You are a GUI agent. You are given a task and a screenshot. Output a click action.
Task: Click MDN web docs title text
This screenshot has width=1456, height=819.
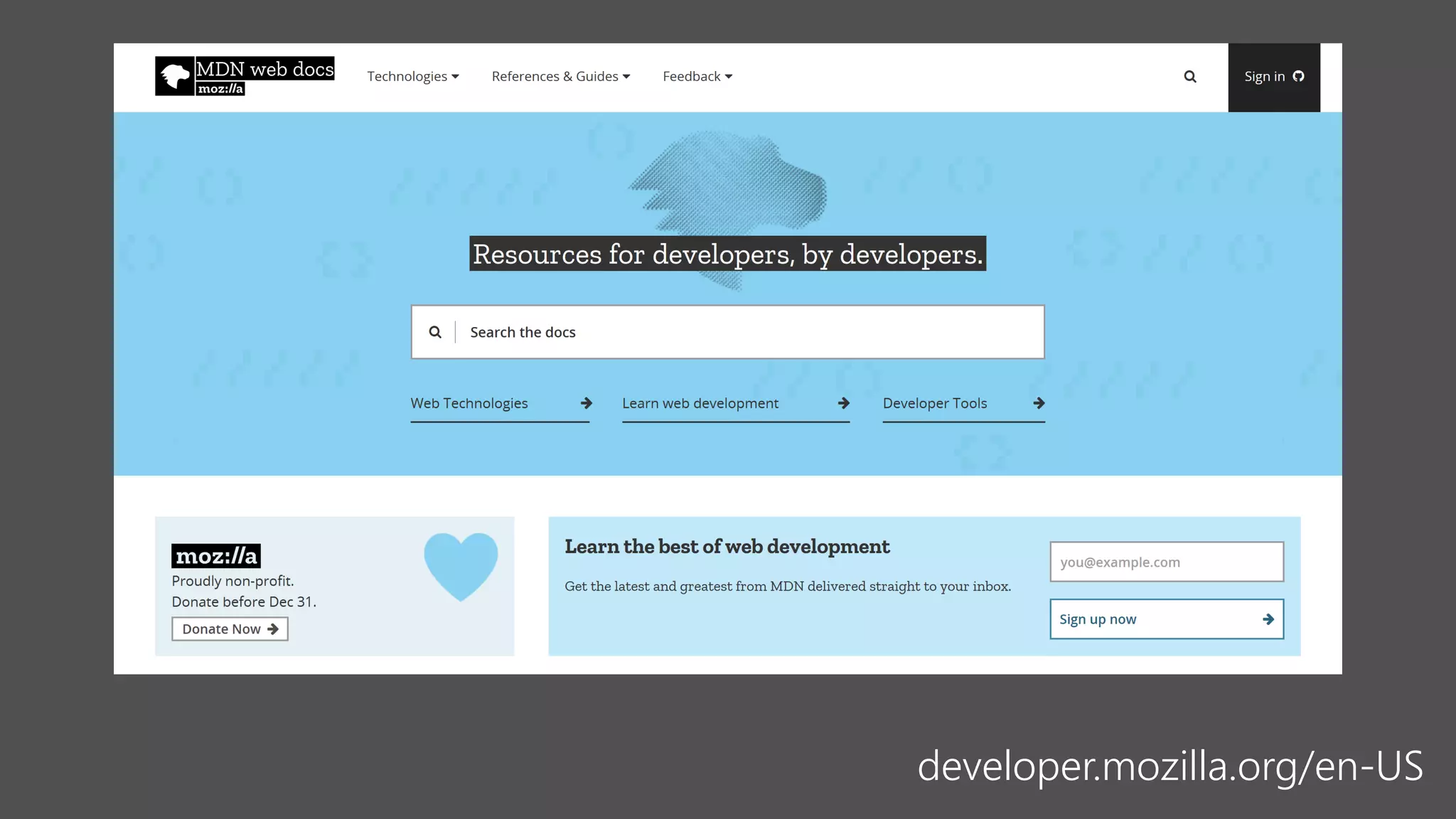point(264,69)
